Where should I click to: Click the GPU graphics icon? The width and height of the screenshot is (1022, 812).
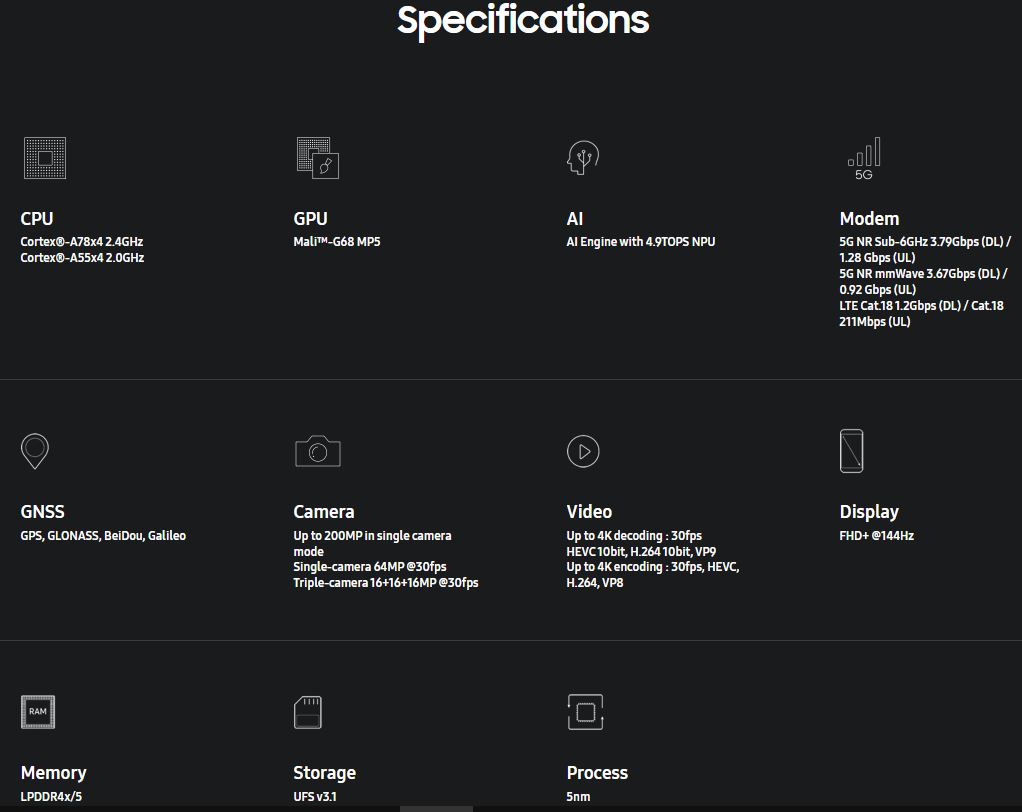click(318, 158)
